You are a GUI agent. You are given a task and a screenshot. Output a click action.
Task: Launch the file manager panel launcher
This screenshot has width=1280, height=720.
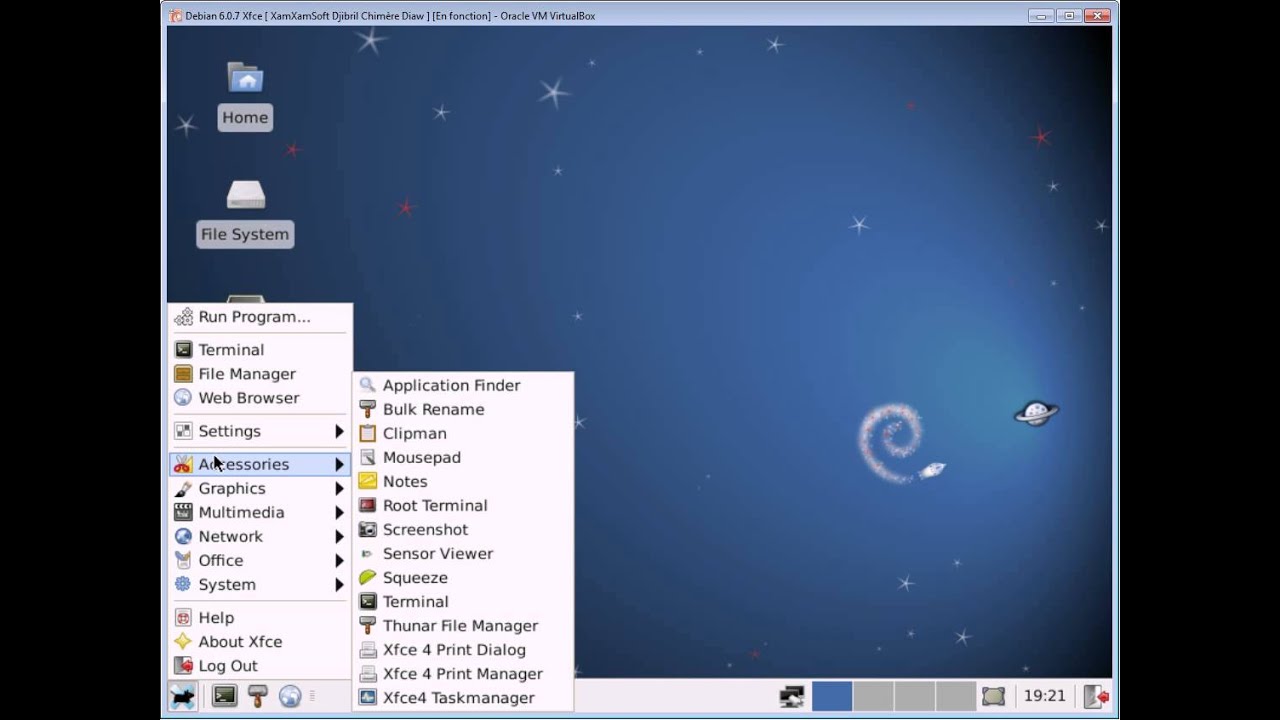(258, 696)
